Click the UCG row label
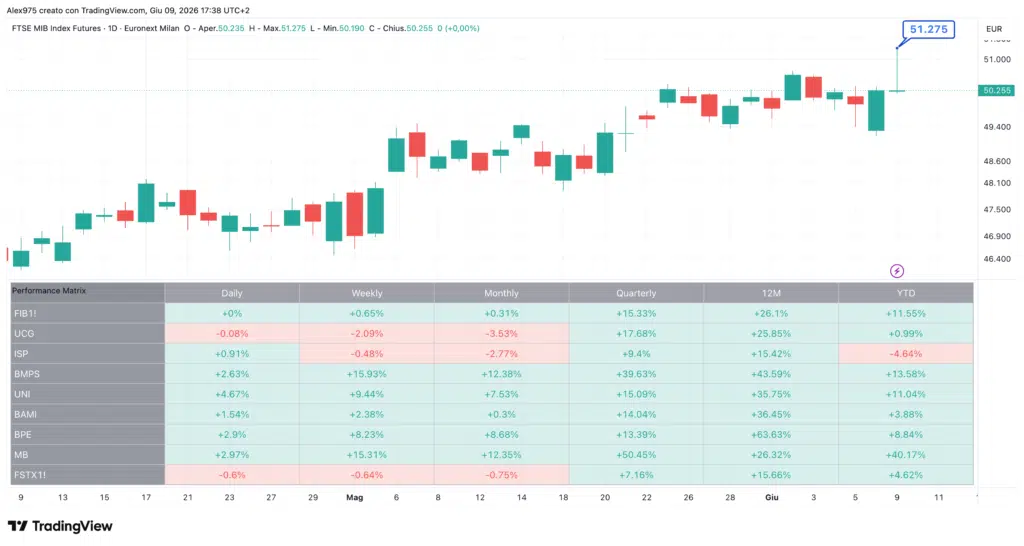1024x546 pixels. pos(88,334)
